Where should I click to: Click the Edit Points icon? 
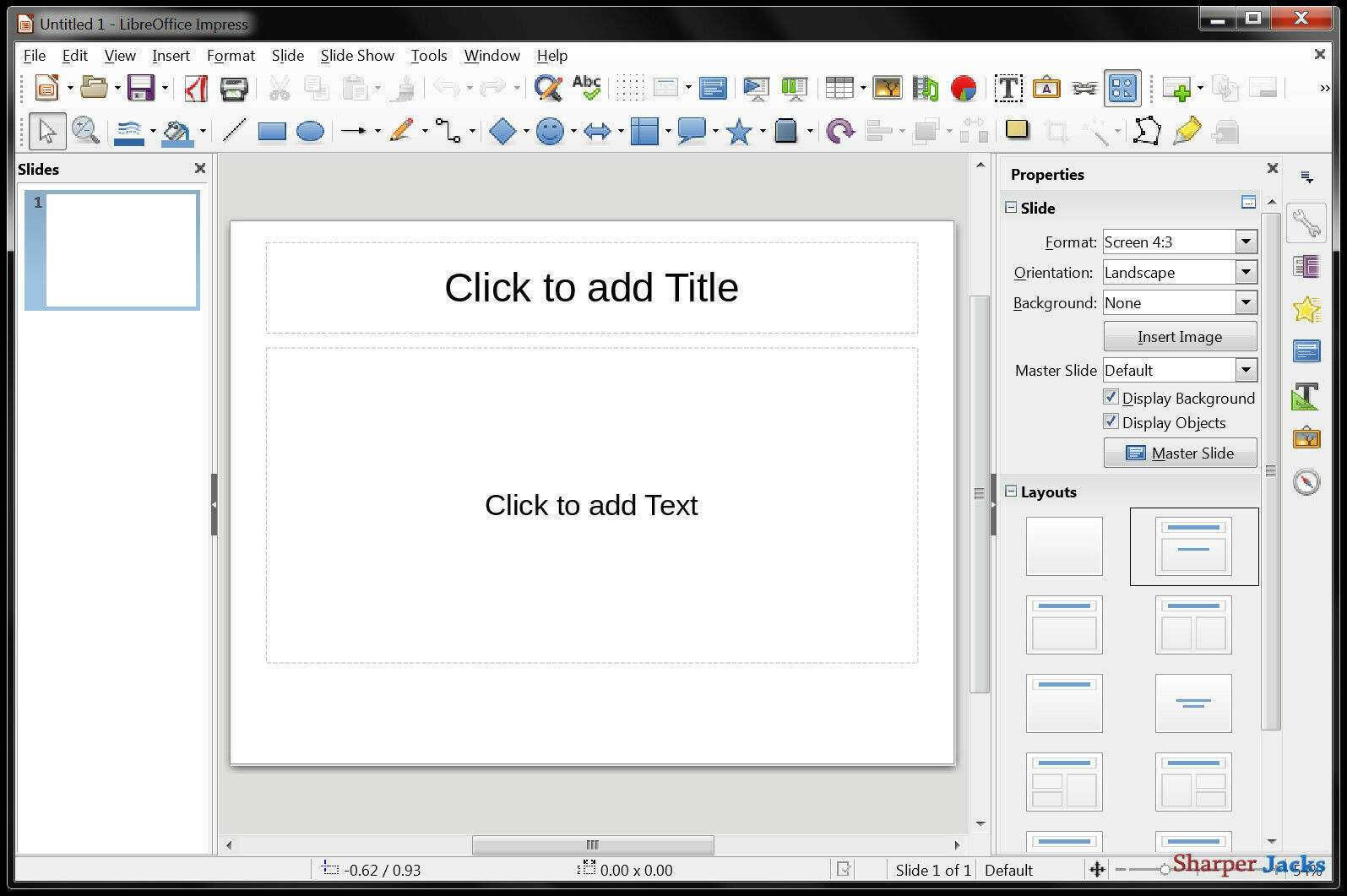point(1146,131)
